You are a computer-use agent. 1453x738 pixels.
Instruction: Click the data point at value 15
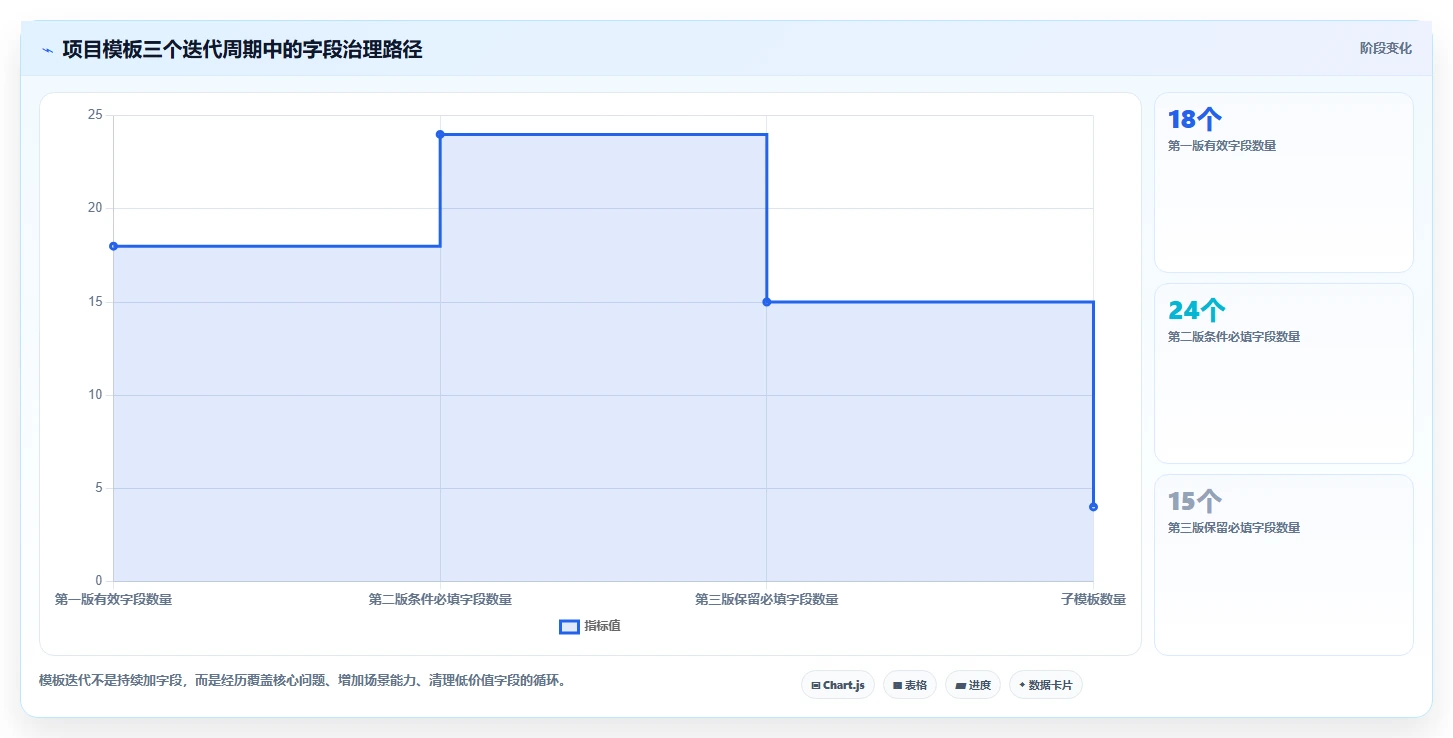pos(767,302)
